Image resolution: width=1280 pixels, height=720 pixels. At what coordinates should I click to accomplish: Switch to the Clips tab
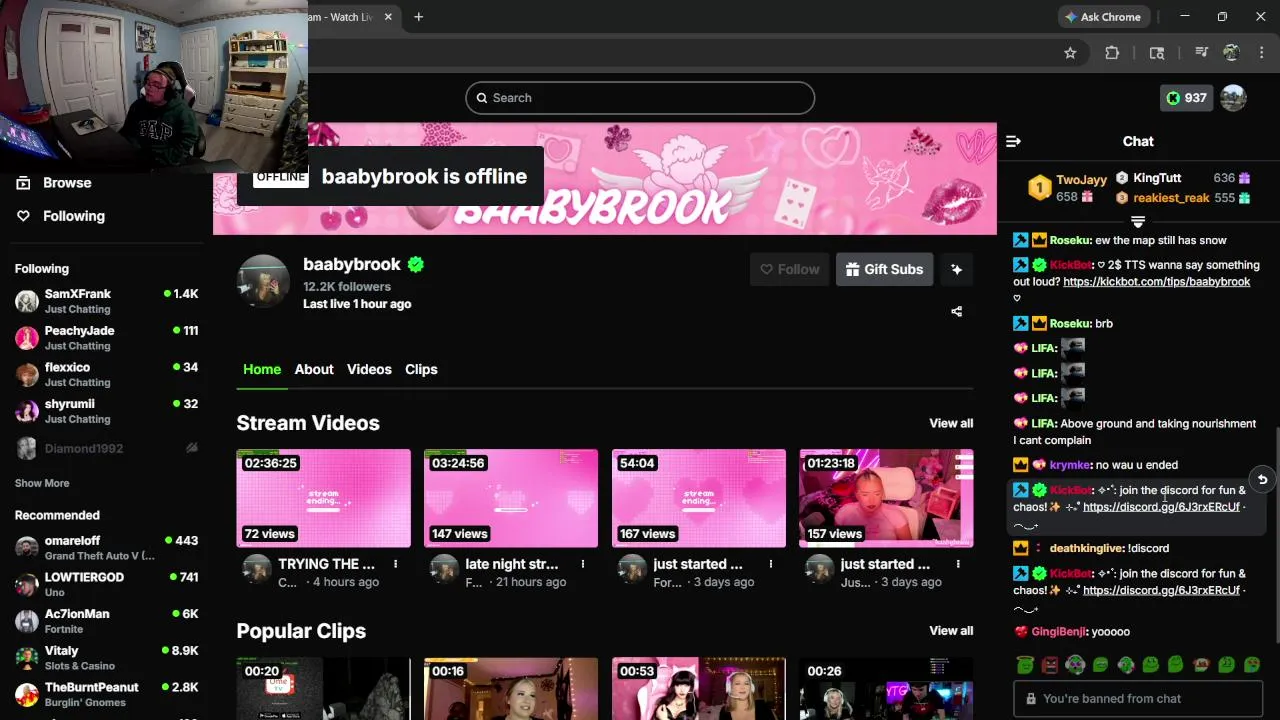coord(421,369)
